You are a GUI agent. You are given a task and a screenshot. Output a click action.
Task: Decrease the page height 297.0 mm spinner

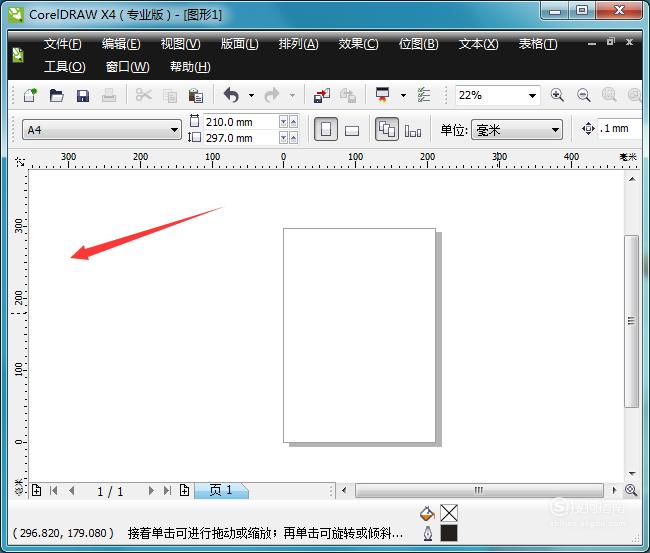coord(284,138)
